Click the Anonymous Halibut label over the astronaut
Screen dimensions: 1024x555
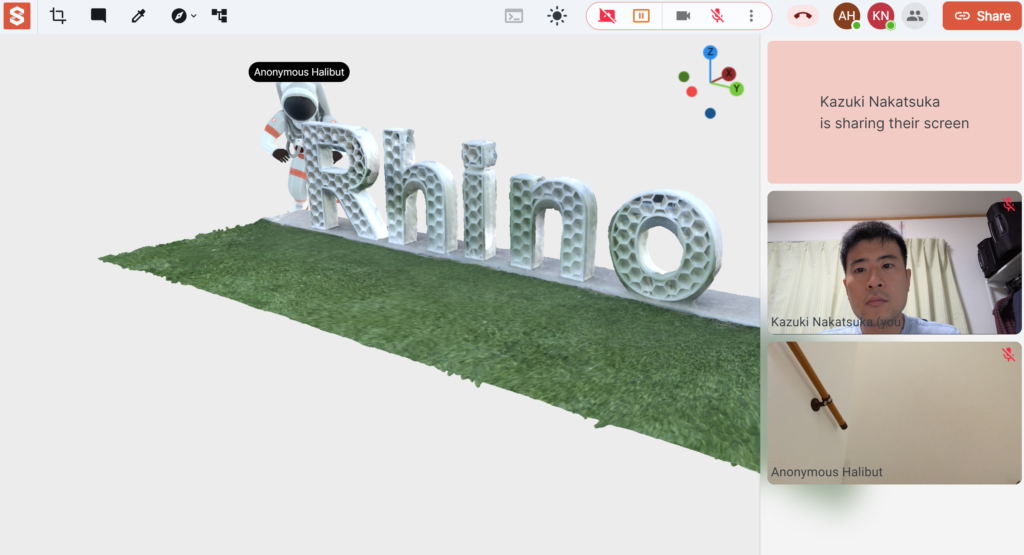coord(299,72)
